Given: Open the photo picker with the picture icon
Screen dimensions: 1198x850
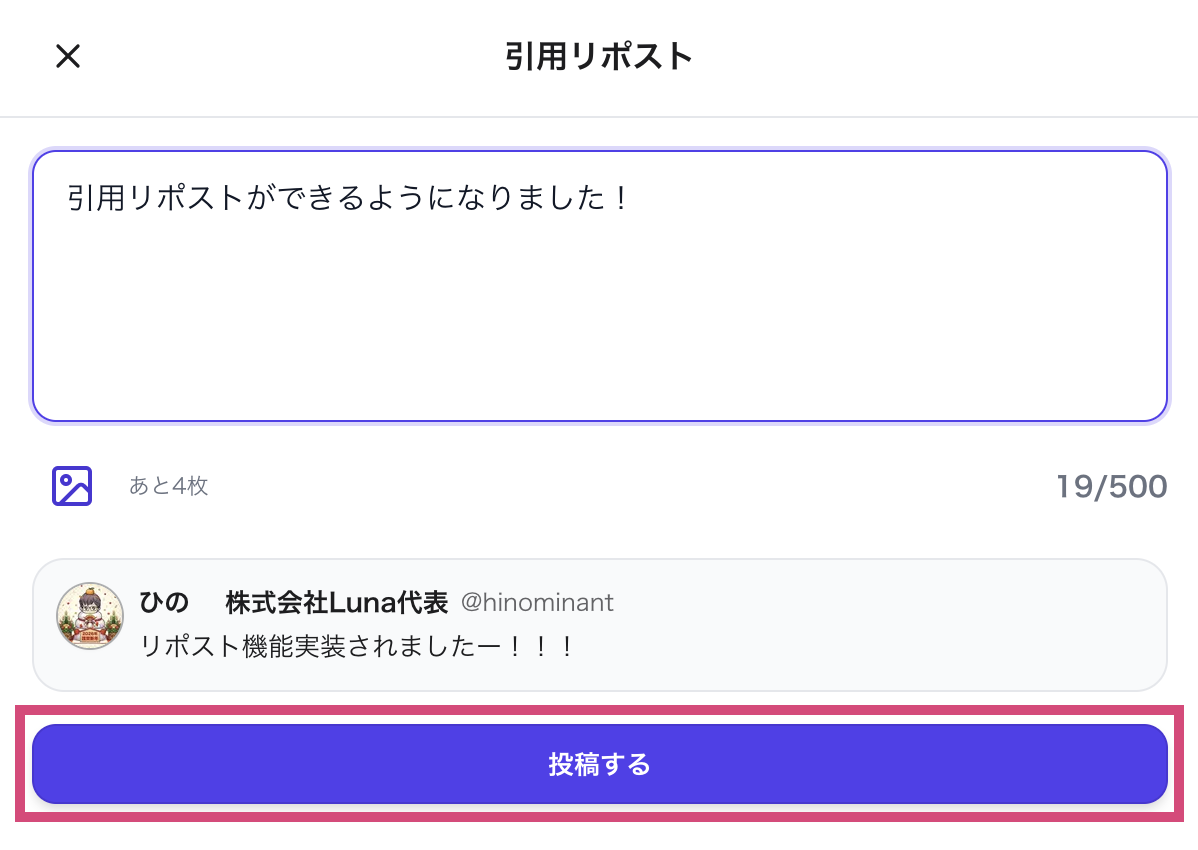Looking at the screenshot, I should click(71, 486).
